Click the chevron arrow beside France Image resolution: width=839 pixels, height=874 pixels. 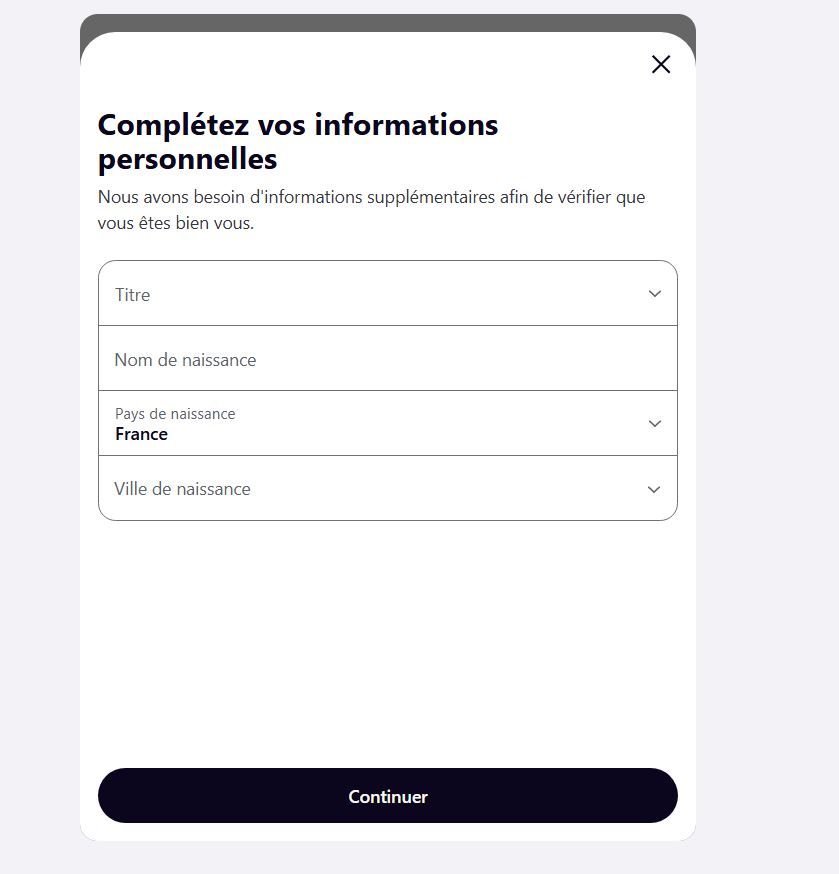(x=655, y=424)
